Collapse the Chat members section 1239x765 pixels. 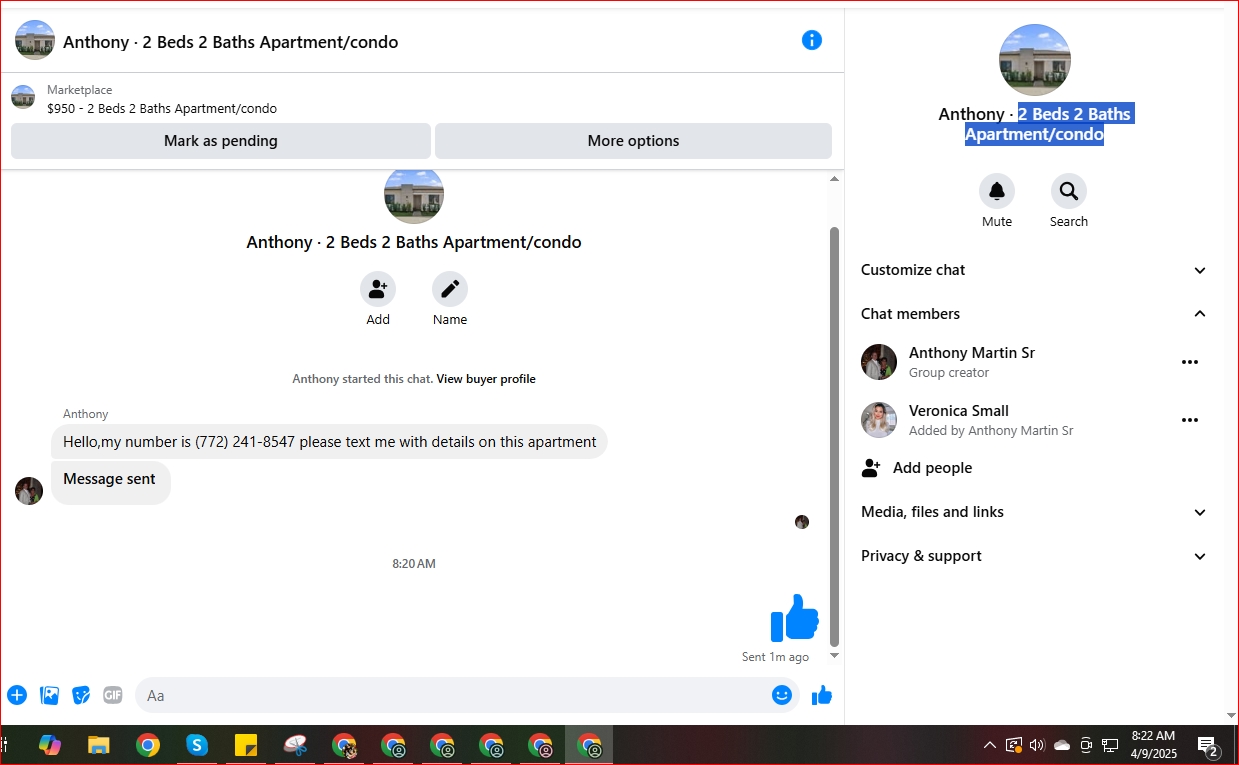click(1035, 314)
